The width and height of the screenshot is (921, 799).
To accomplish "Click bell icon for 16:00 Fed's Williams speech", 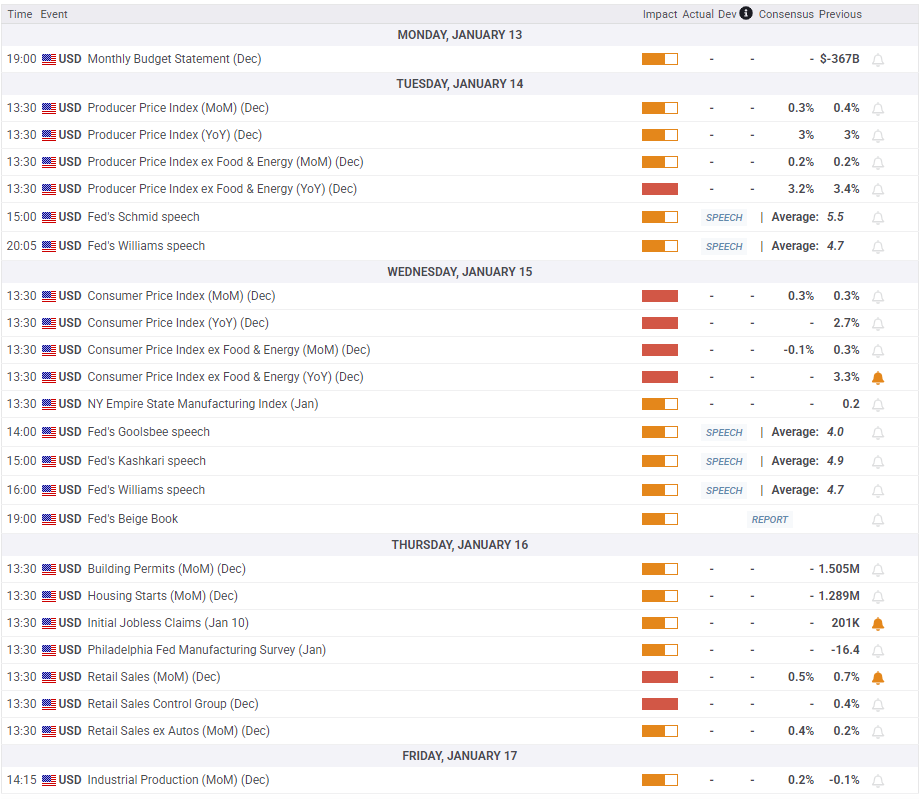I will [x=878, y=491].
